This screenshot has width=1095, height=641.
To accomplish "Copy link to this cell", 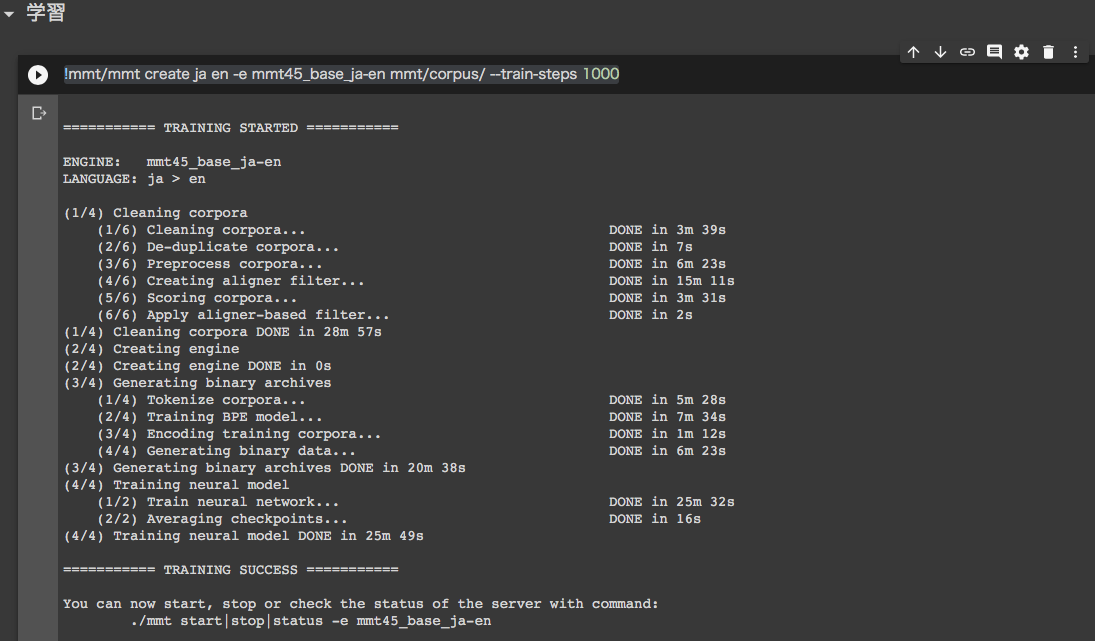I will click(x=967, y=52).
